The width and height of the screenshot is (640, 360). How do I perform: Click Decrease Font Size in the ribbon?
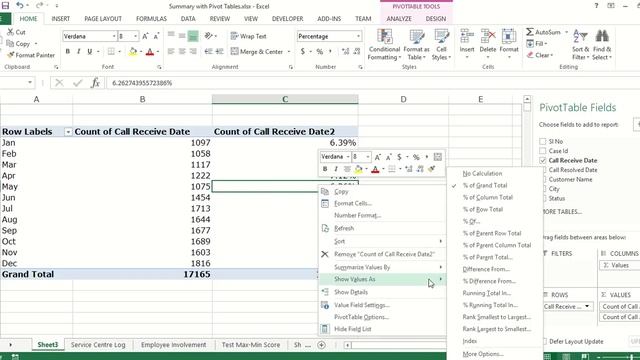[156, 36]
